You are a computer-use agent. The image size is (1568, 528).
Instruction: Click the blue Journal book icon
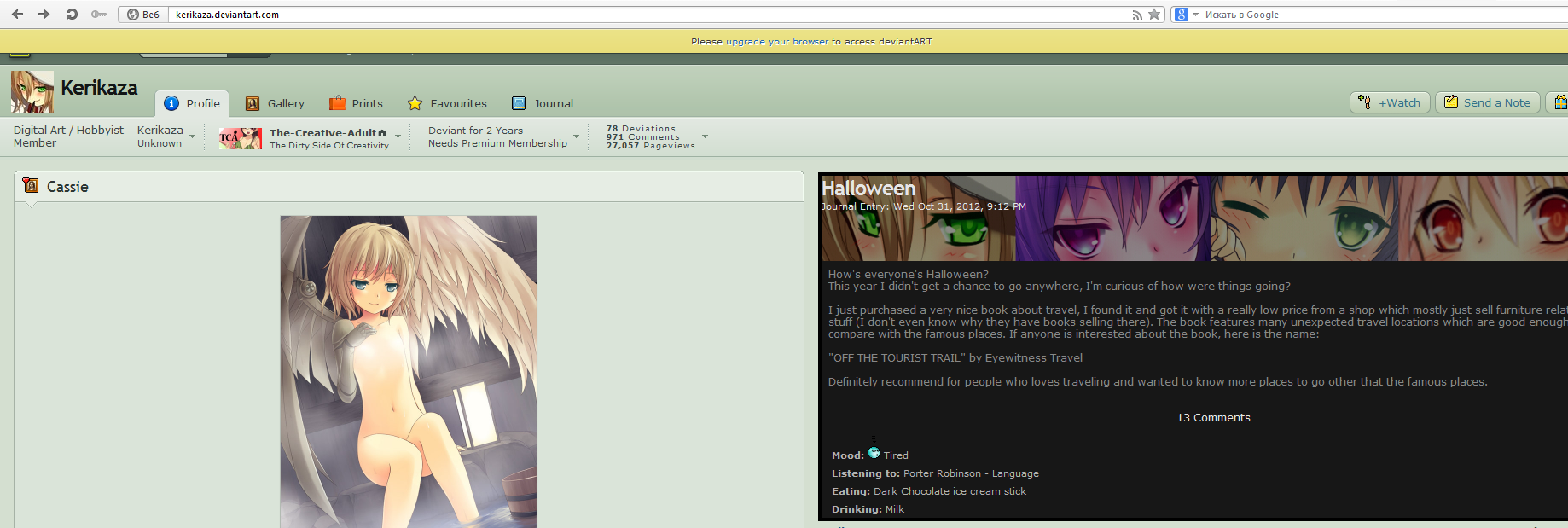pos(519,103)
